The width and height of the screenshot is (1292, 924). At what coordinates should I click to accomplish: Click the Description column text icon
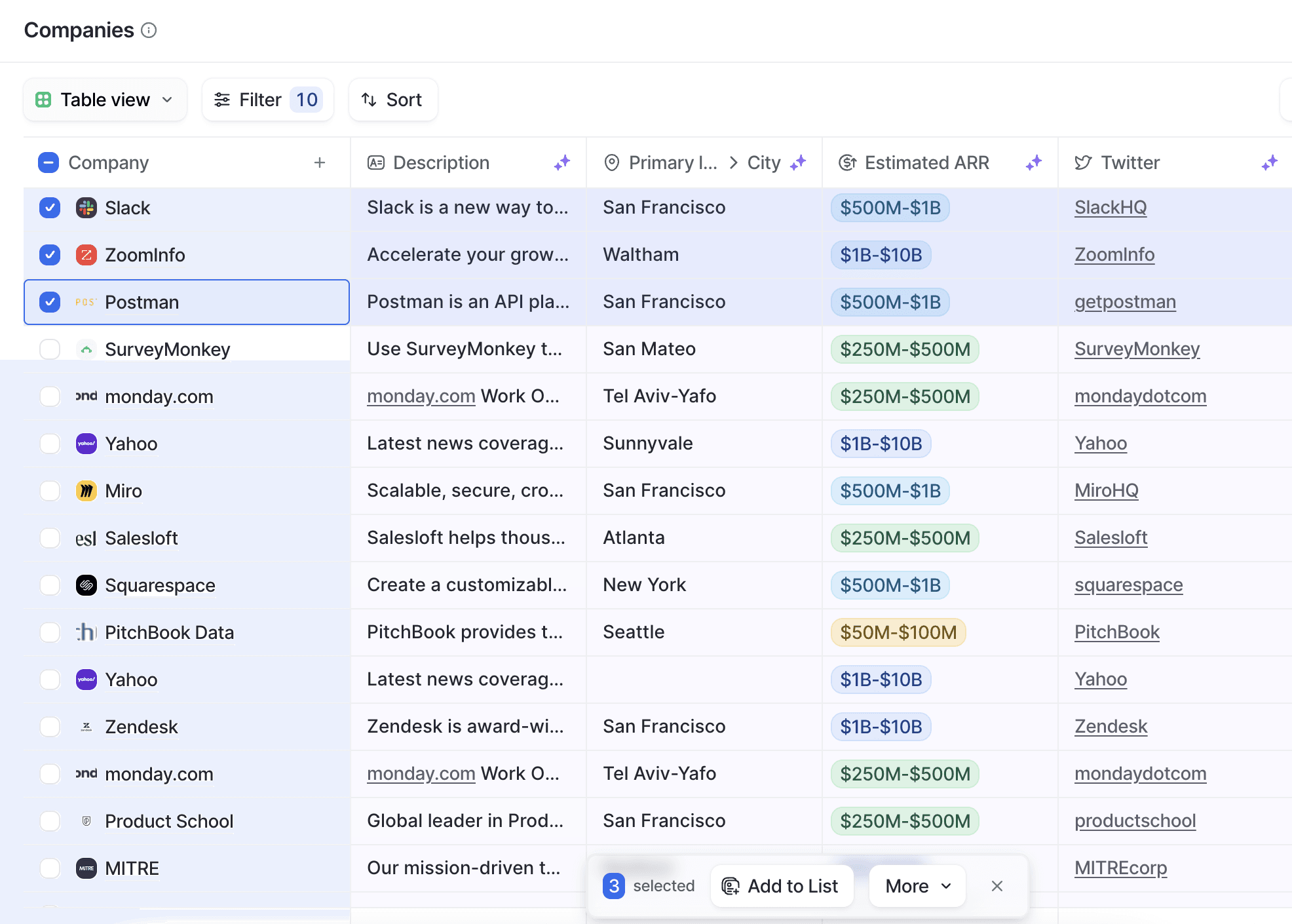coord(375,163)
